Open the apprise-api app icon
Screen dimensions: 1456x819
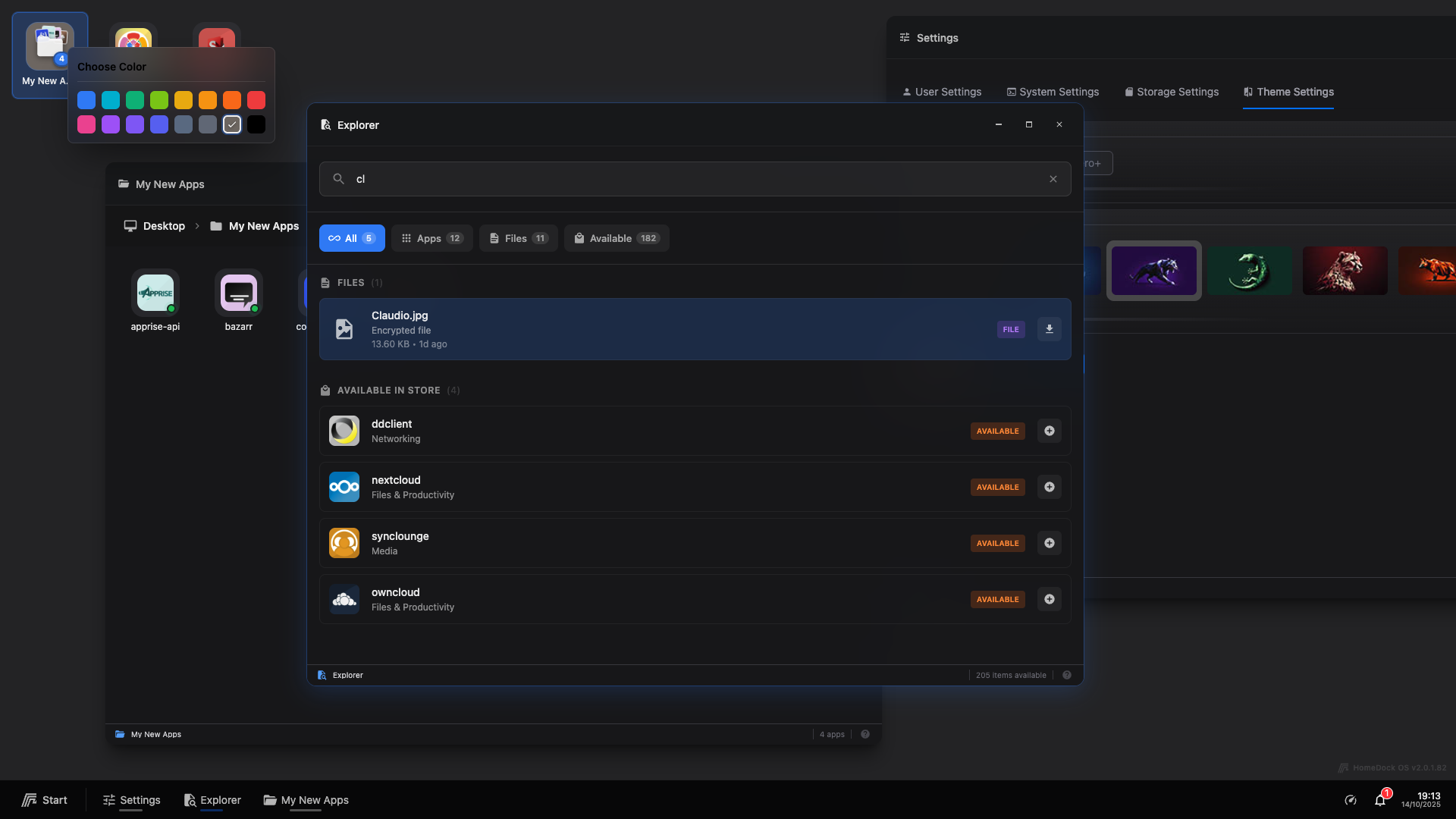coord(155,293)
